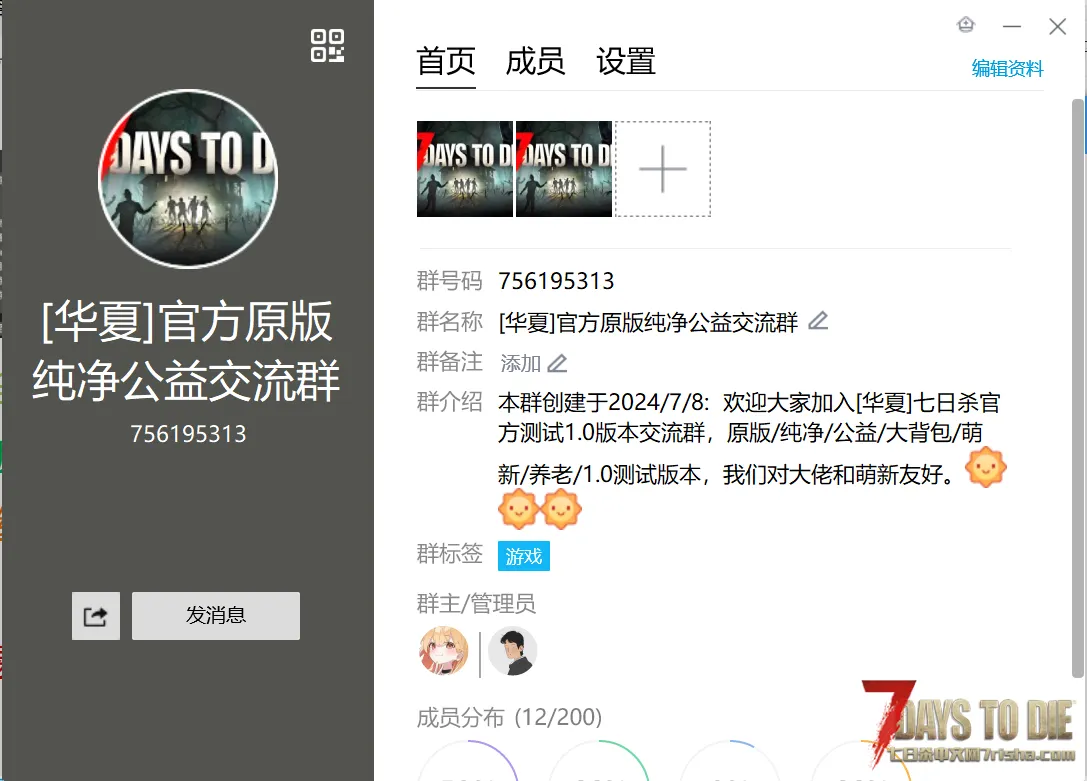The height and width of the screenshot is (781, 1087).
Task: Click the 成员分布 (12/200) heading
Action: tap(509, 717)
